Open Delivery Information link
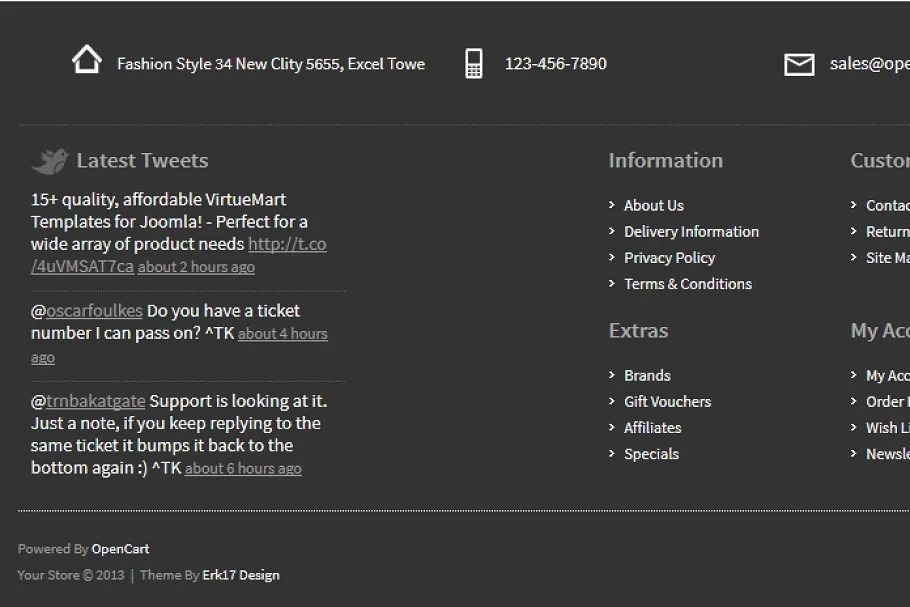910x607 pixels. pos(691,231)
